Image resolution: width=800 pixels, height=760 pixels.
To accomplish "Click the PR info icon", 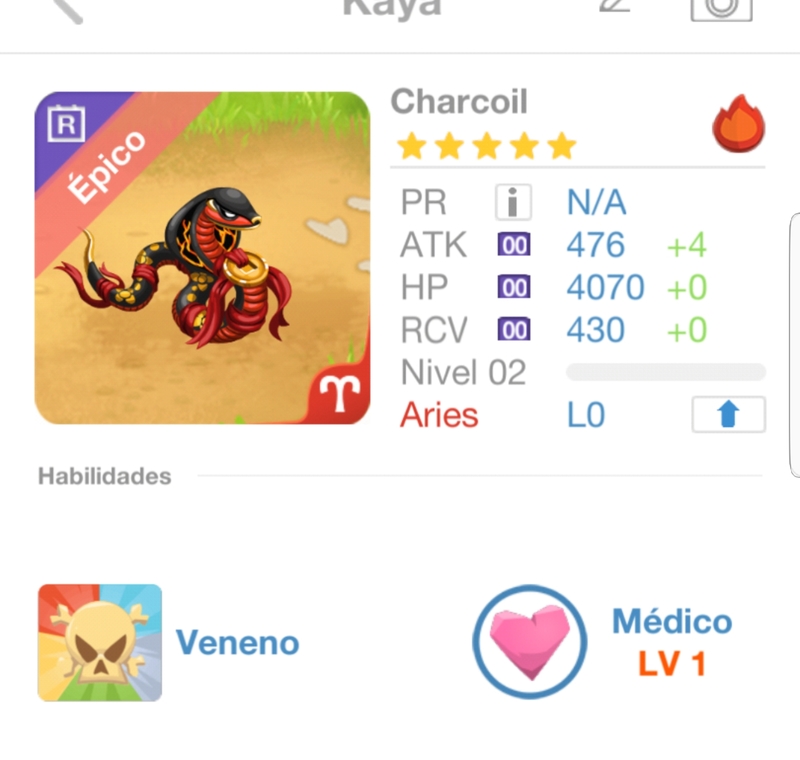I will (513, 202).
